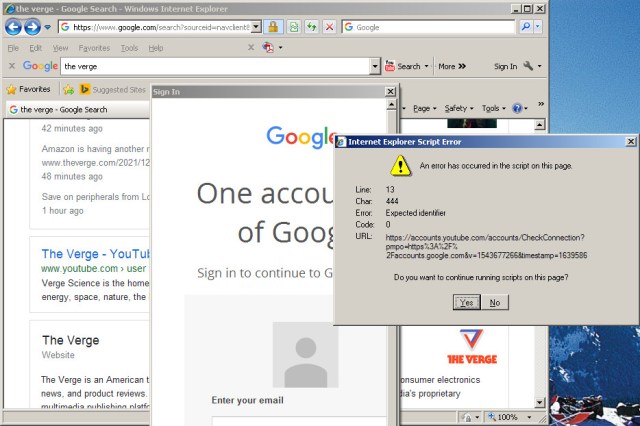Viewport: 640px width, 426px height.
Task: Open "The Verge - YouTube" search result
Action: point(96,254)
